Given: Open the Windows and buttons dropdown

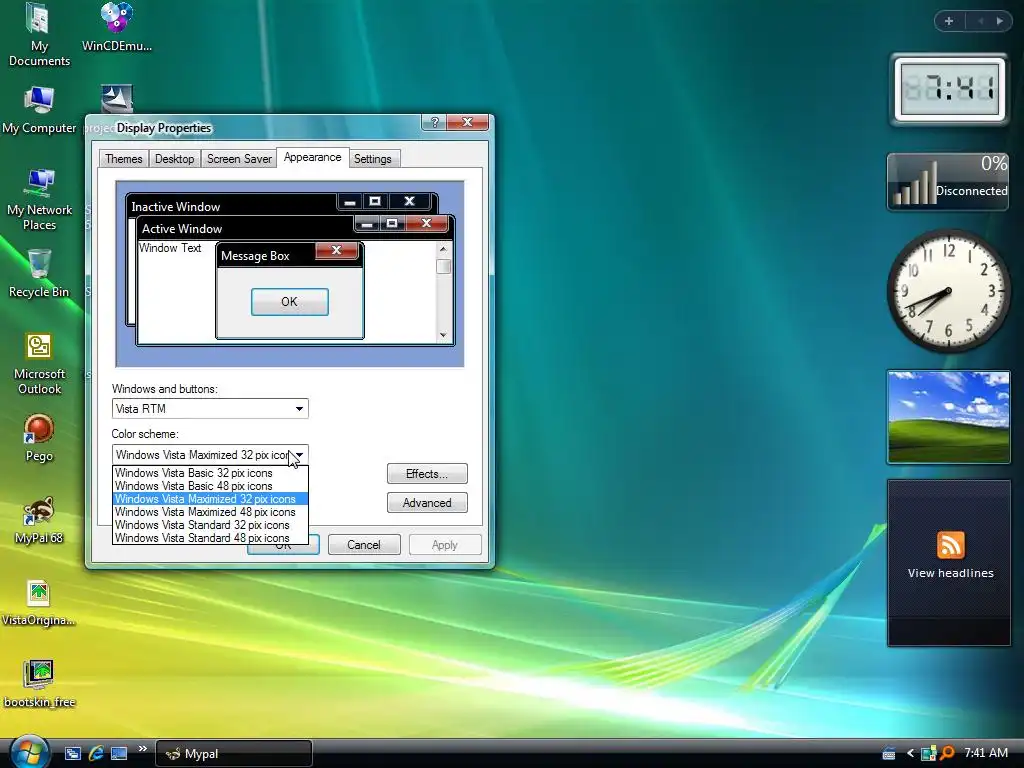Looking at the screenshot, I should pyautogui.click(x=210, y=409).
